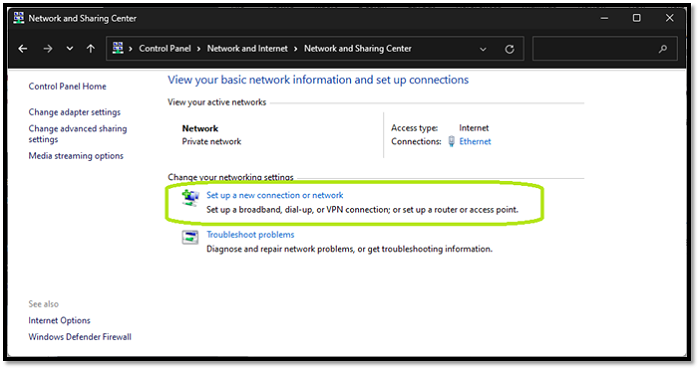This screenshot has width=700, height=370.
Task: Click the Control Panel icon in the address bar
Action: (118, 48)
